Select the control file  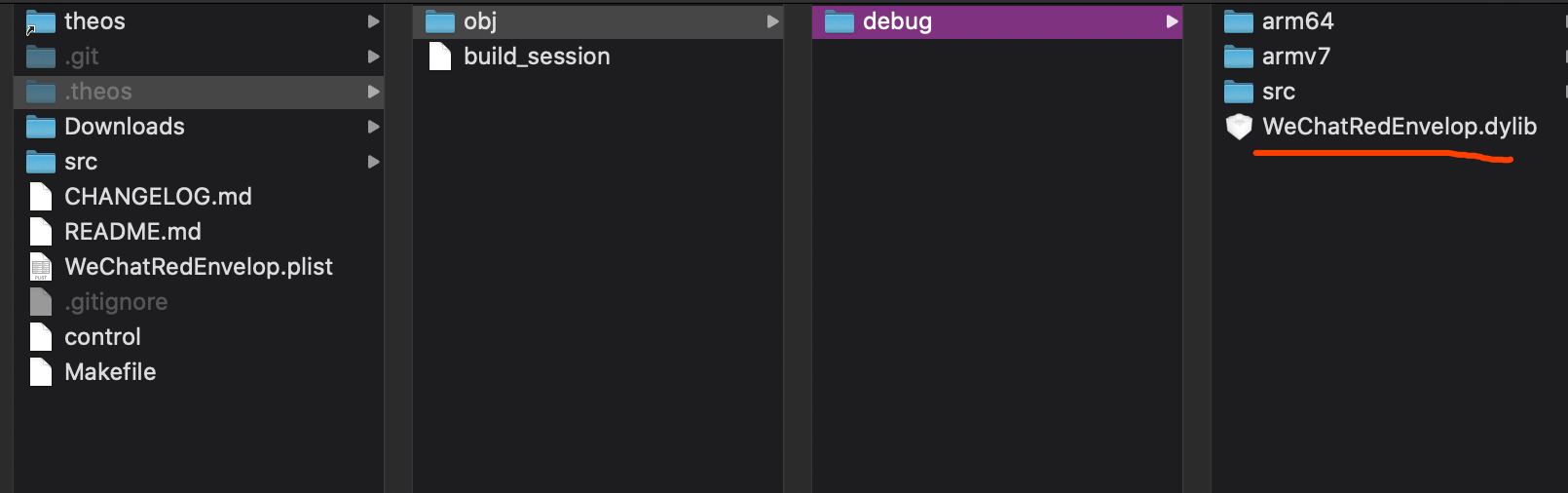[102, 337]
